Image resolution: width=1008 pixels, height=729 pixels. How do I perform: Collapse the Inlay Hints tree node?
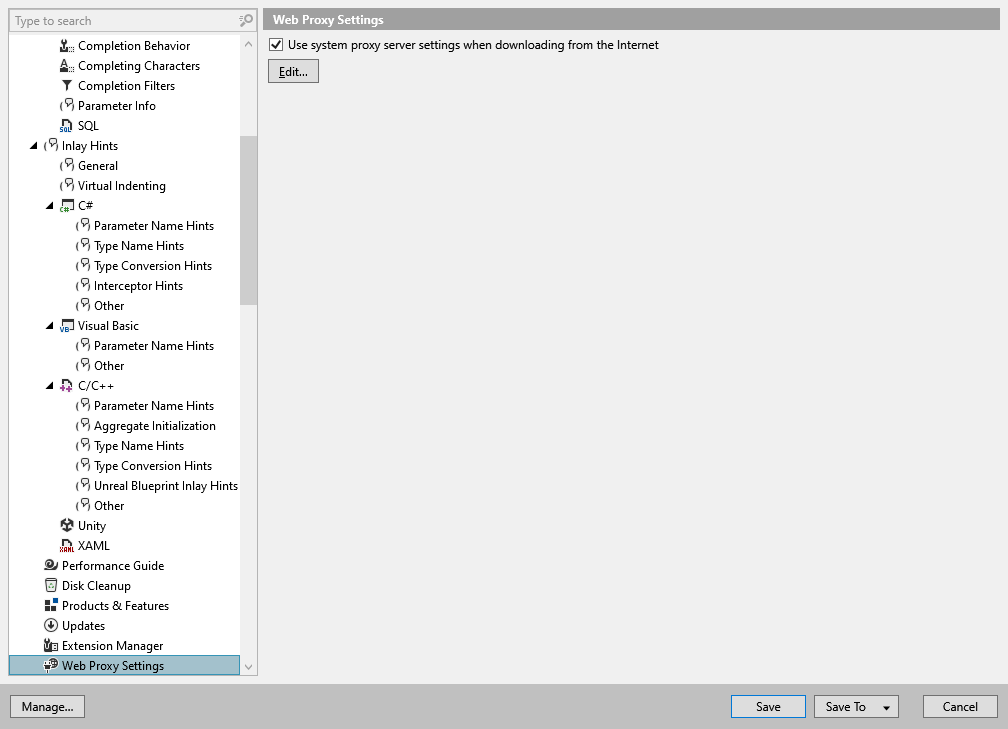point(33,145)
